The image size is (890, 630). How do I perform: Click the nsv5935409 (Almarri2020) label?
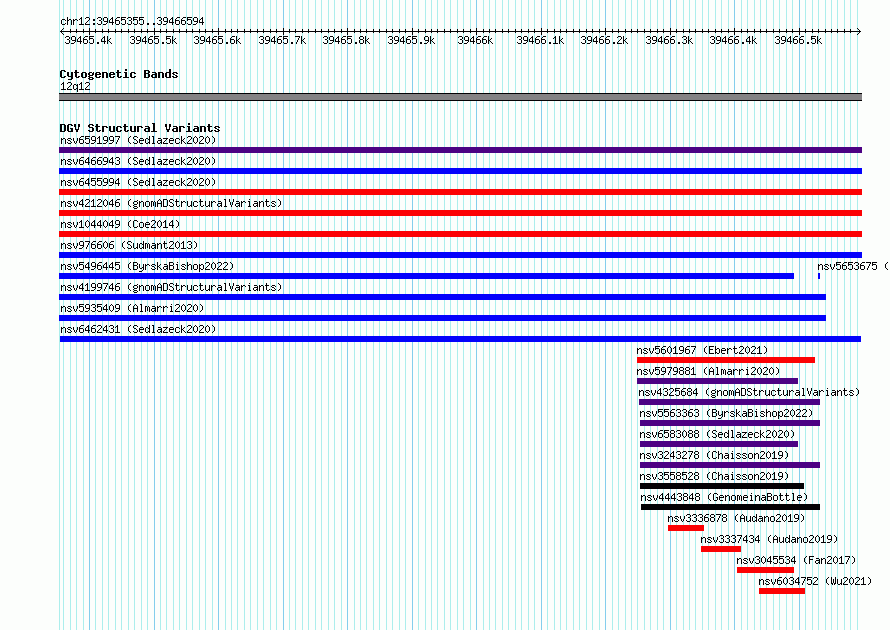coord(132,308)
